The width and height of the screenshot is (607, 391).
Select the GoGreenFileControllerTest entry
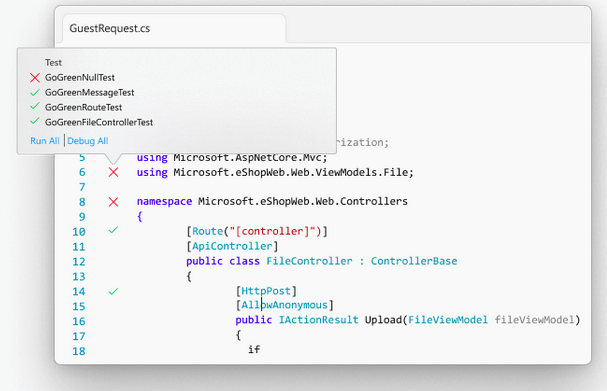point(99,122)
